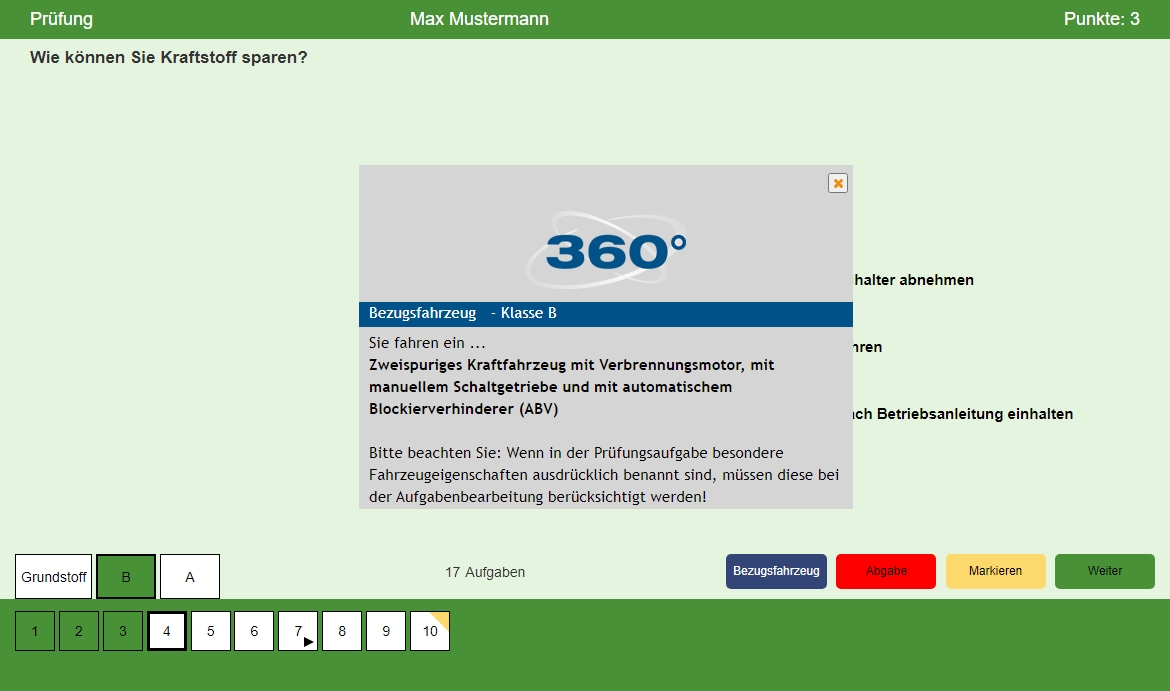Click the bold 'Zweispuriges Kraftfahrzeug' description
Viewport: 1170px width, 691px height.
click(x=572, y=387)
